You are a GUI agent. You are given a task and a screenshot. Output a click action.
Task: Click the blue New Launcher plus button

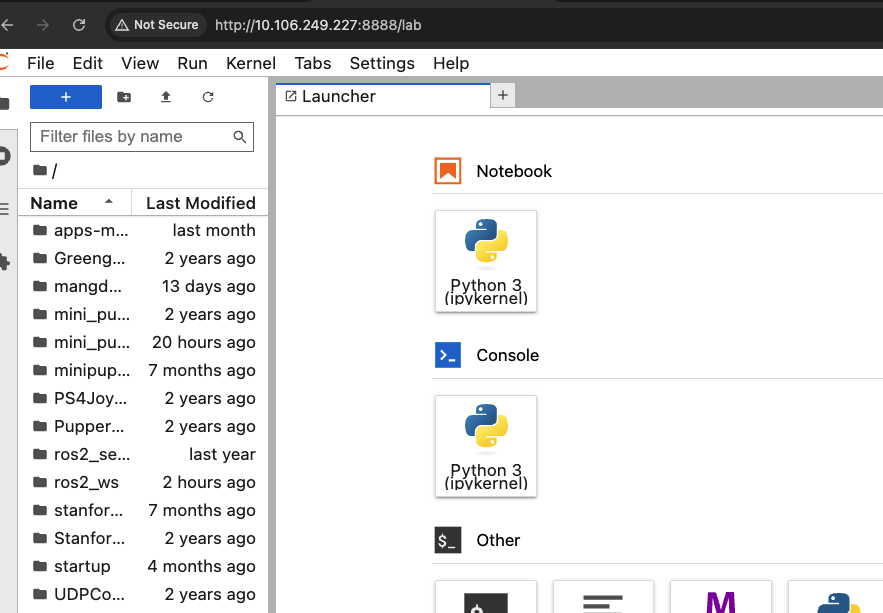66,97
